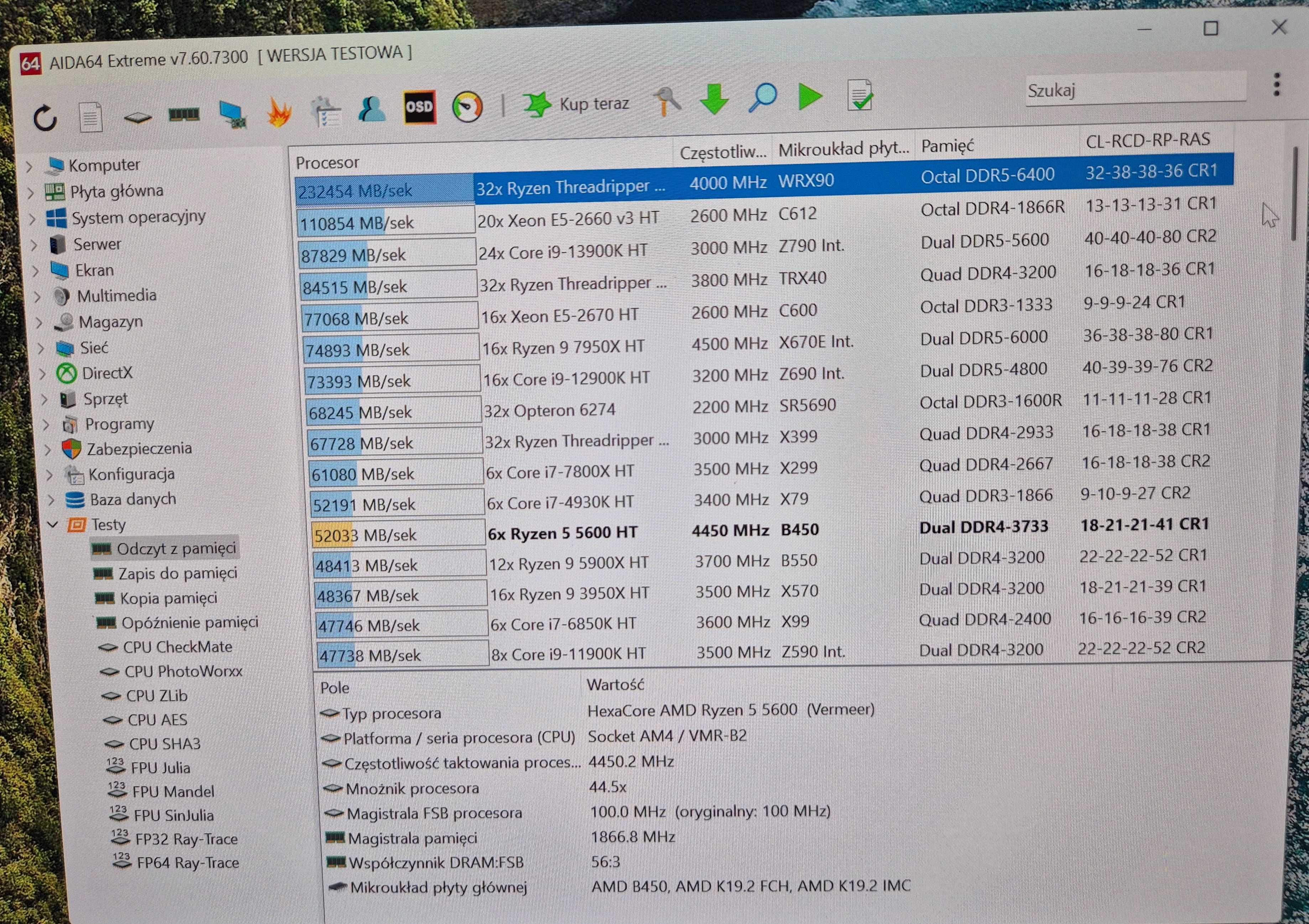Open the Report page icon

(90, 118)
